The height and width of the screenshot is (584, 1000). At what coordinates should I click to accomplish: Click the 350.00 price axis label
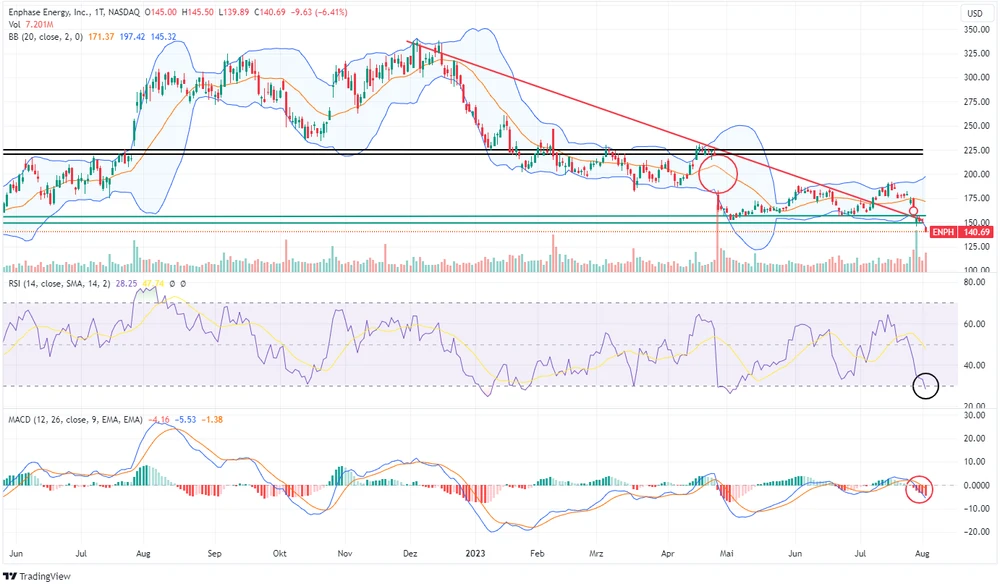[975, 29]
